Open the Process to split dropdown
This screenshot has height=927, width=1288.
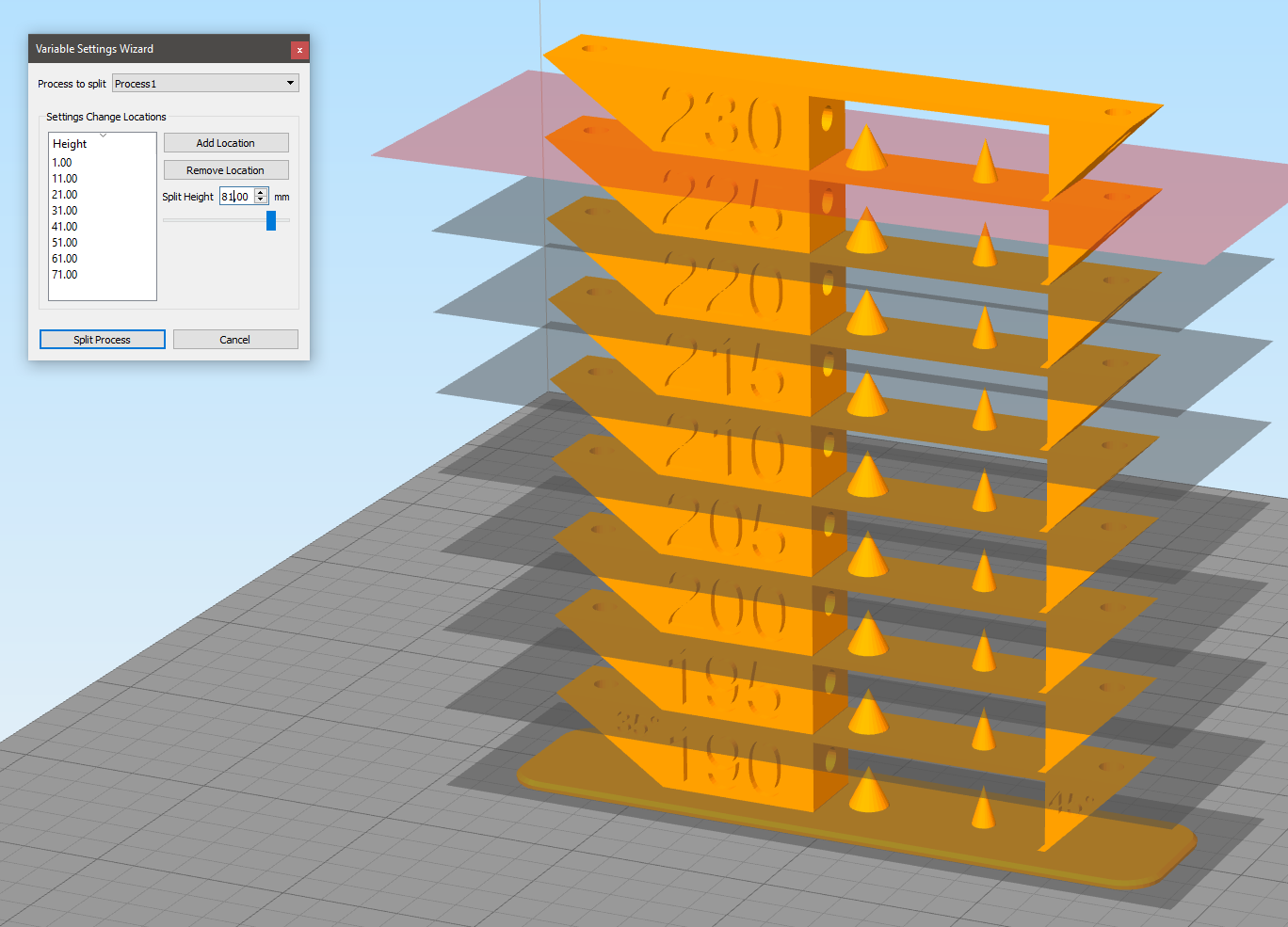point(205,83)
